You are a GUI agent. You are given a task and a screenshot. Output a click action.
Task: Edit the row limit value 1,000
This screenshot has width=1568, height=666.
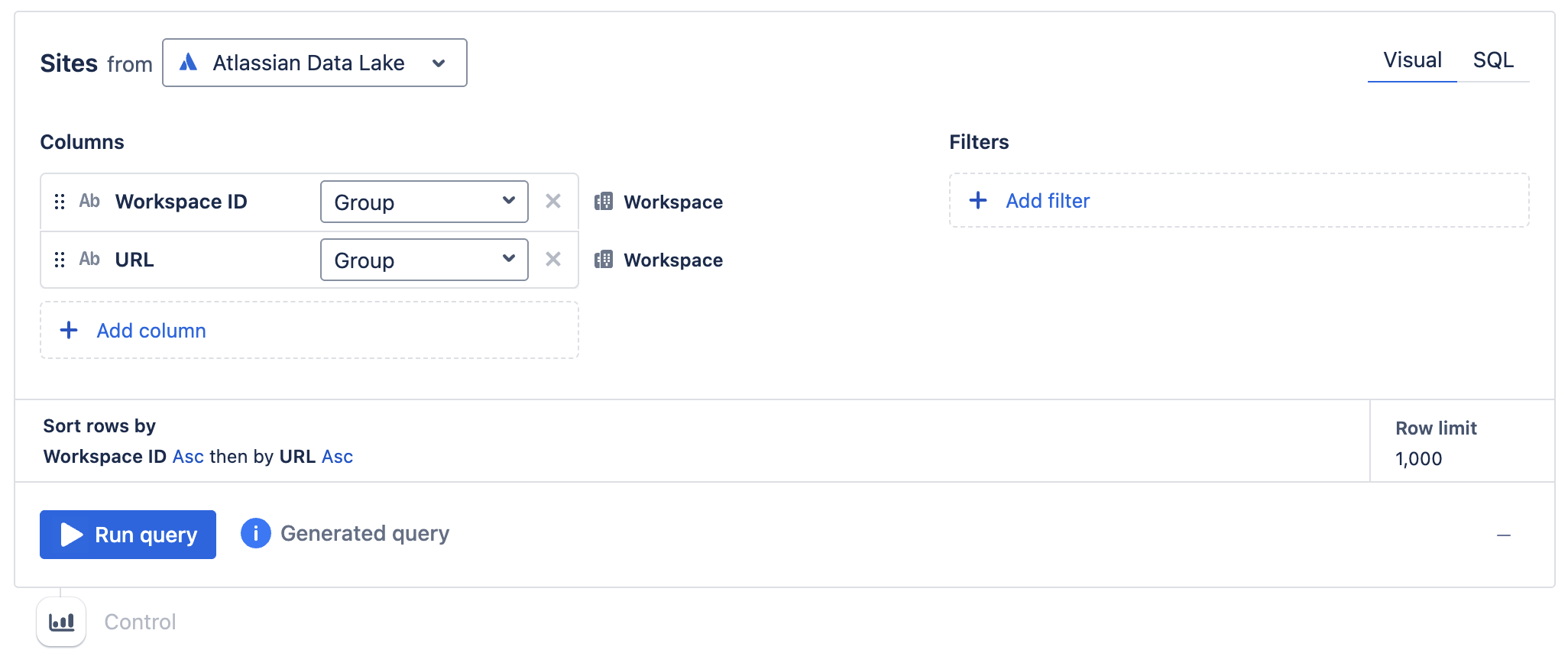pos(1418,459)
